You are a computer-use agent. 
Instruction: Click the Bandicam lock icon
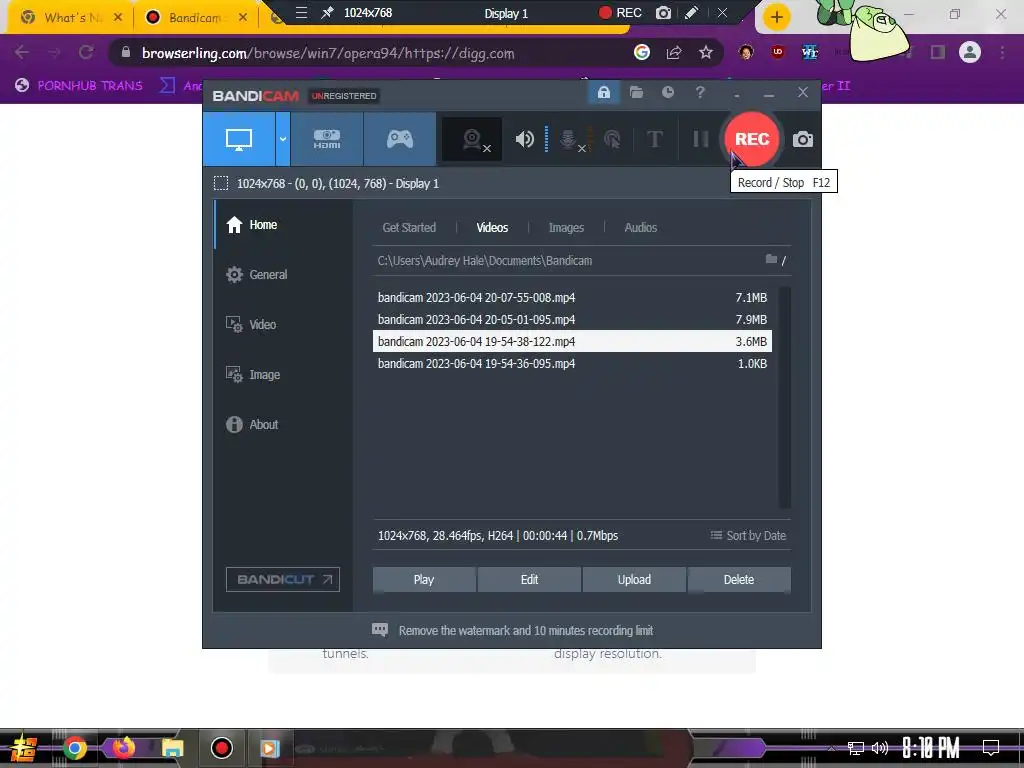pyautogui.click(x=604, y=93)
